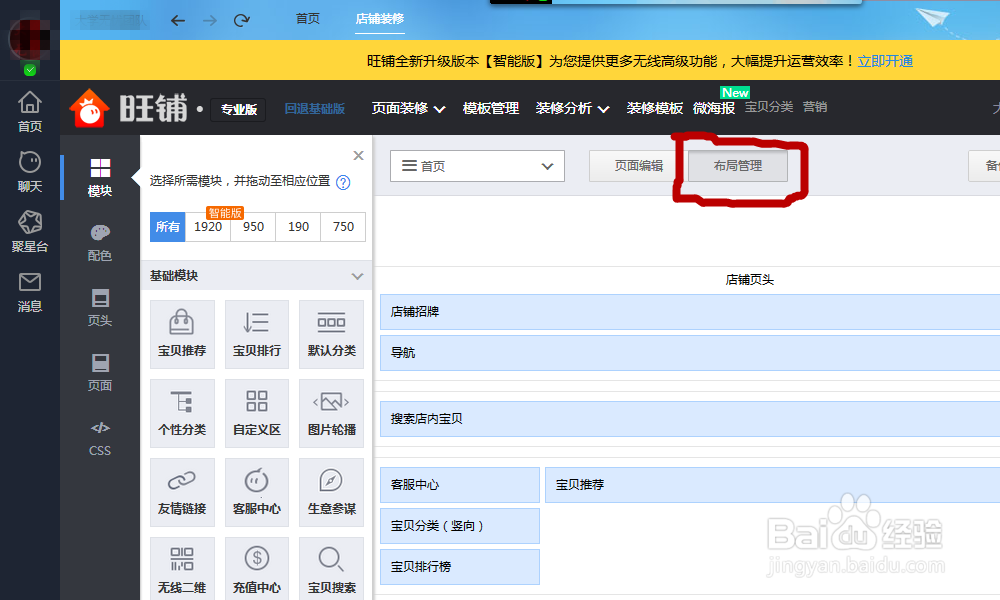Open the 首页 page selector dropdown

click(x=477, y=166)
